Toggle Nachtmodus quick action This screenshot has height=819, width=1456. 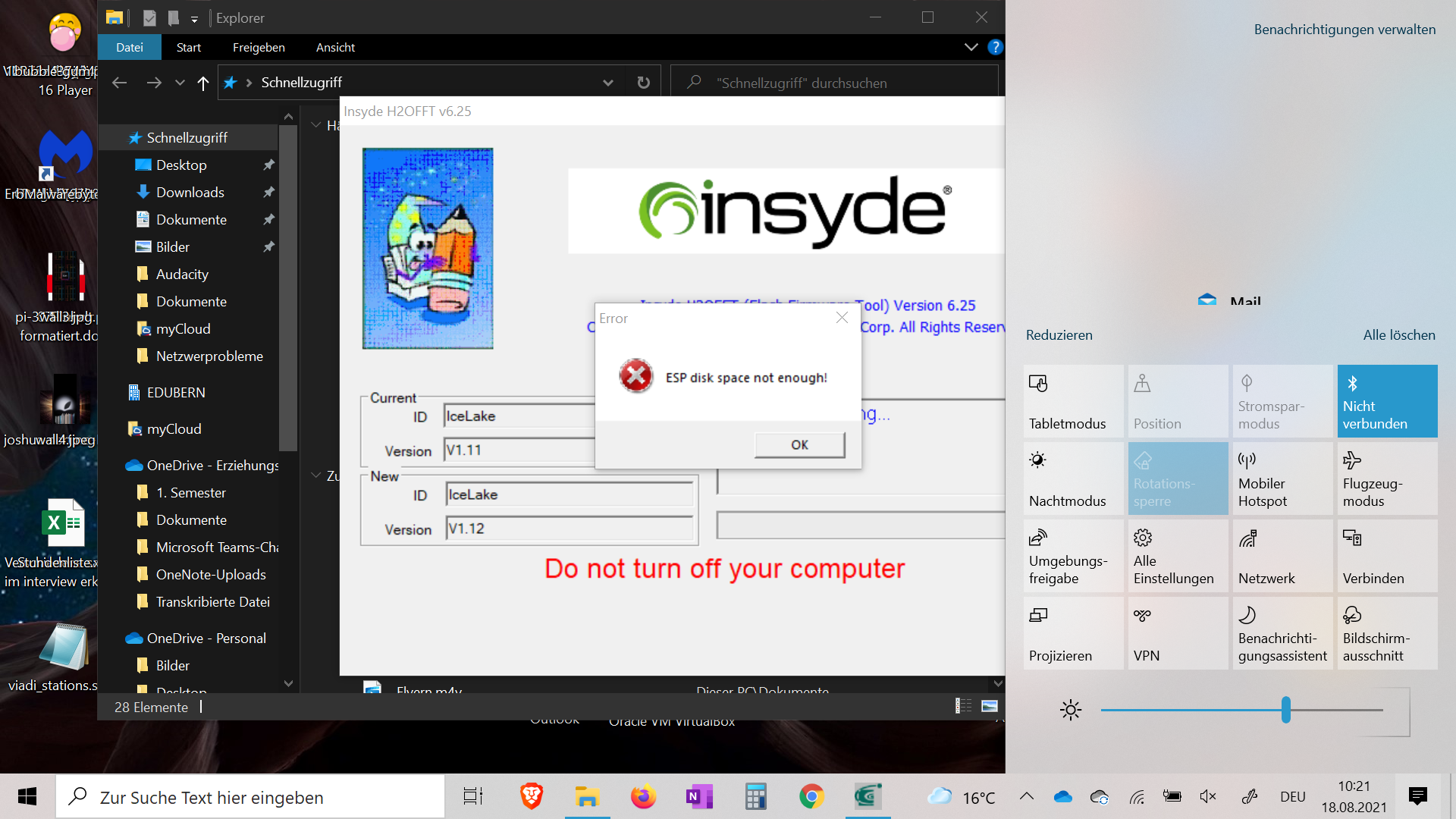pyautogui.click(x=1072, y=479)
